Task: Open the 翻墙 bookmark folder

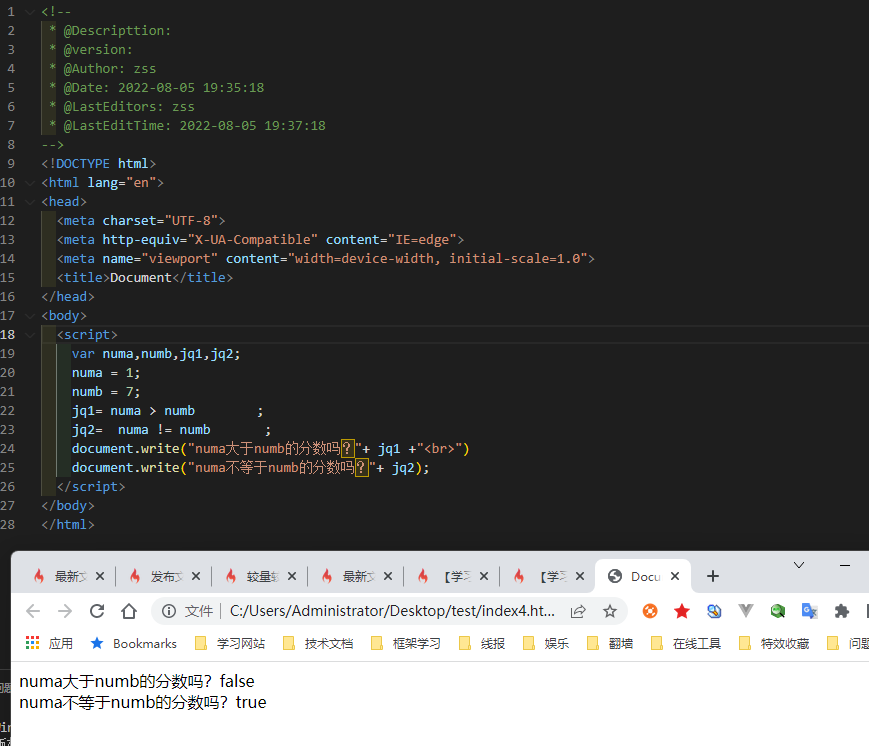Action: coord(610,643)
